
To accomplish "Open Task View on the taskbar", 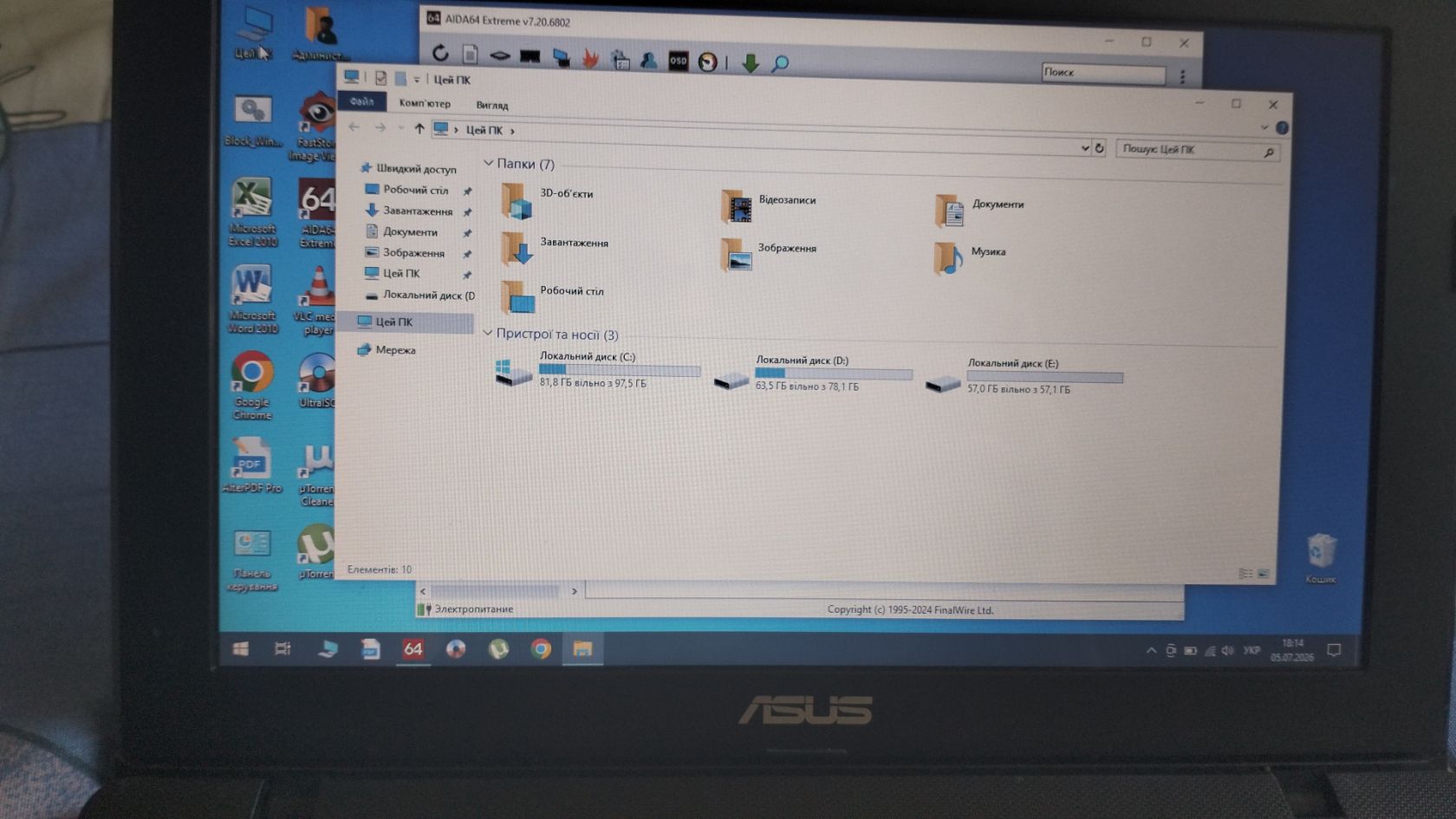I will (283, 648).
